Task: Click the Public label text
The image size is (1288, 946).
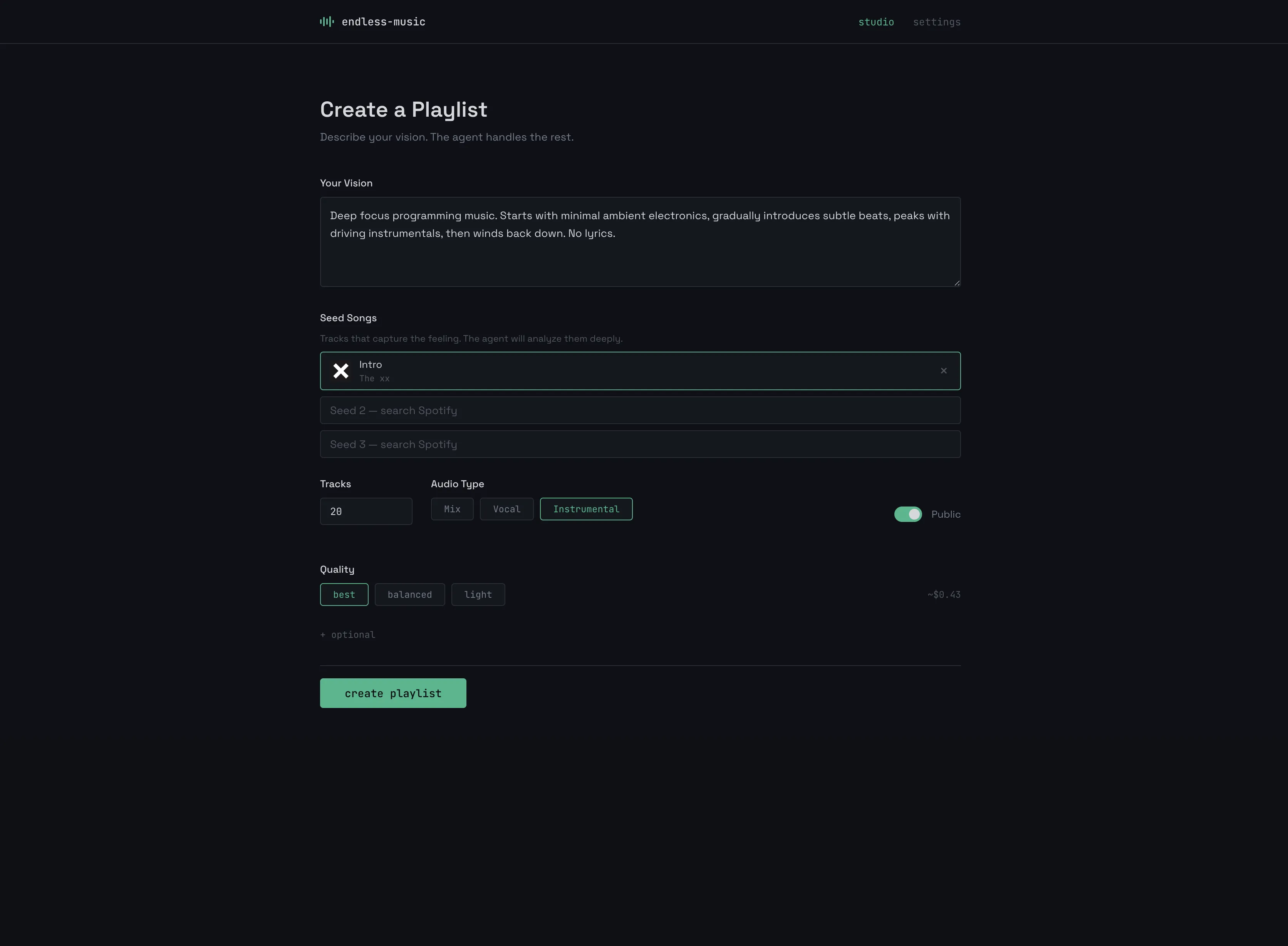Action: point(946,514)
